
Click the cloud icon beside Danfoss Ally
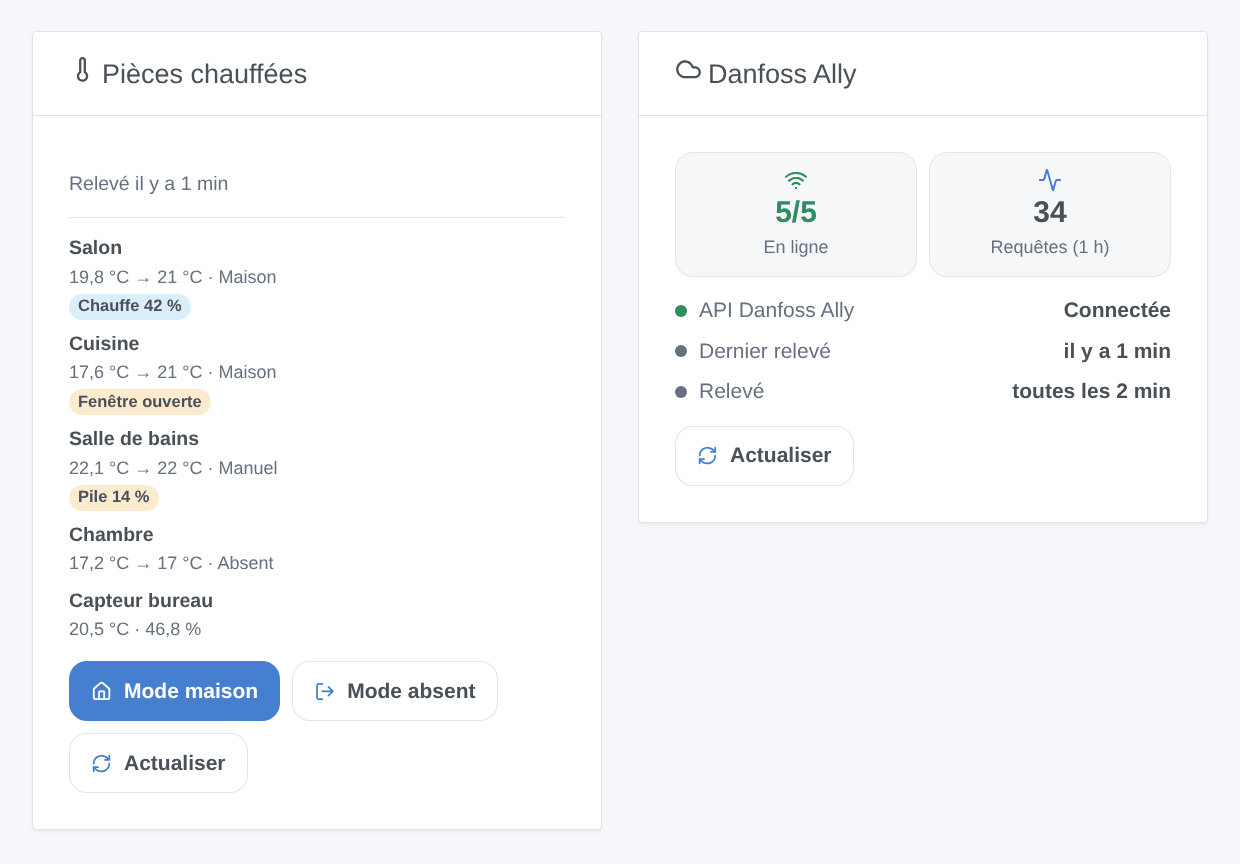coord(688,69)
